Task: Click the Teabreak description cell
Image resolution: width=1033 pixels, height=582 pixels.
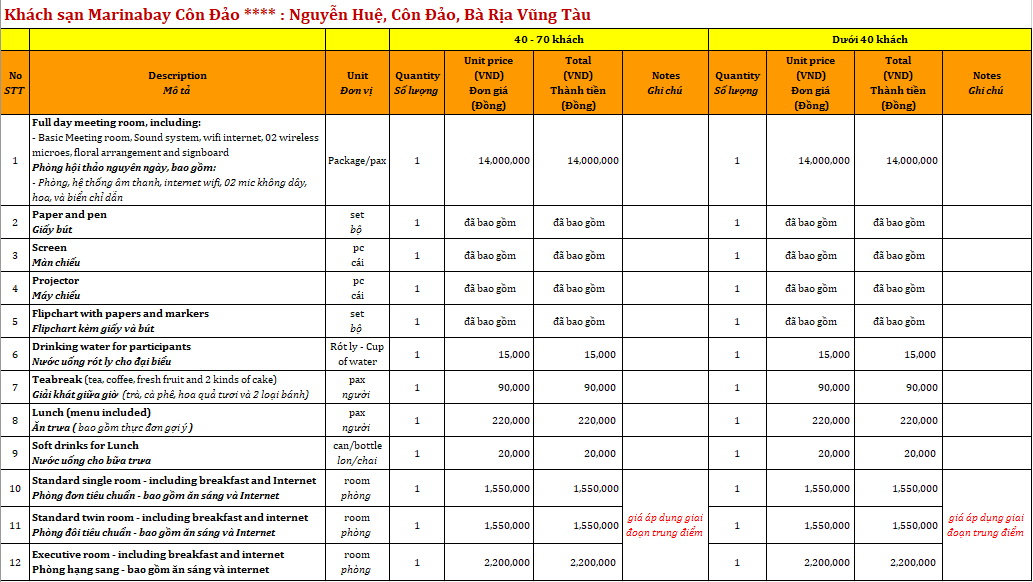Action: click(177, 387)
